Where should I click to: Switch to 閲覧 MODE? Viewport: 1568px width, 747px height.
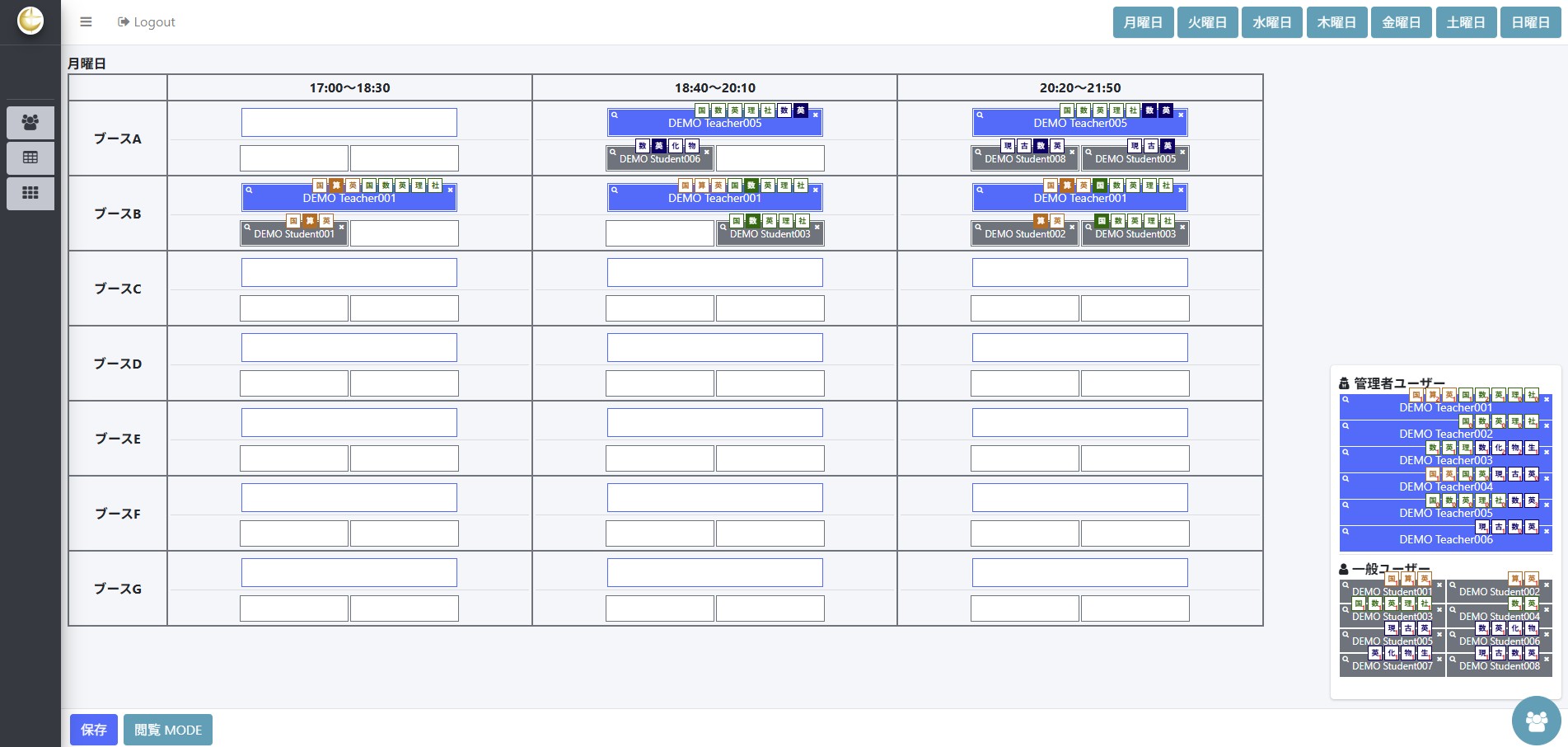pyautogui.click(x=168, y=730)
